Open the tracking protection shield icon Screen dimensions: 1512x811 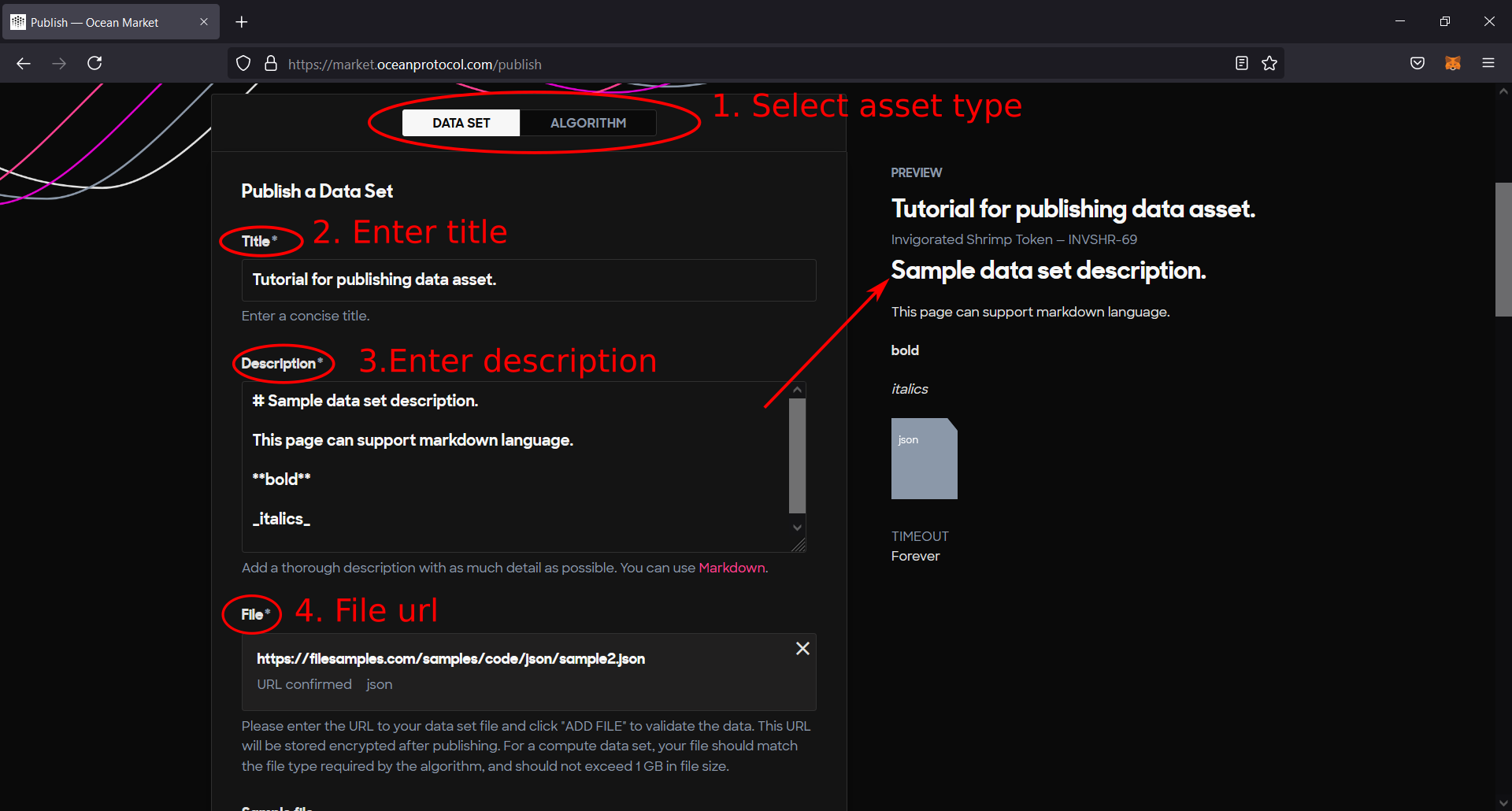coord(243,64)
